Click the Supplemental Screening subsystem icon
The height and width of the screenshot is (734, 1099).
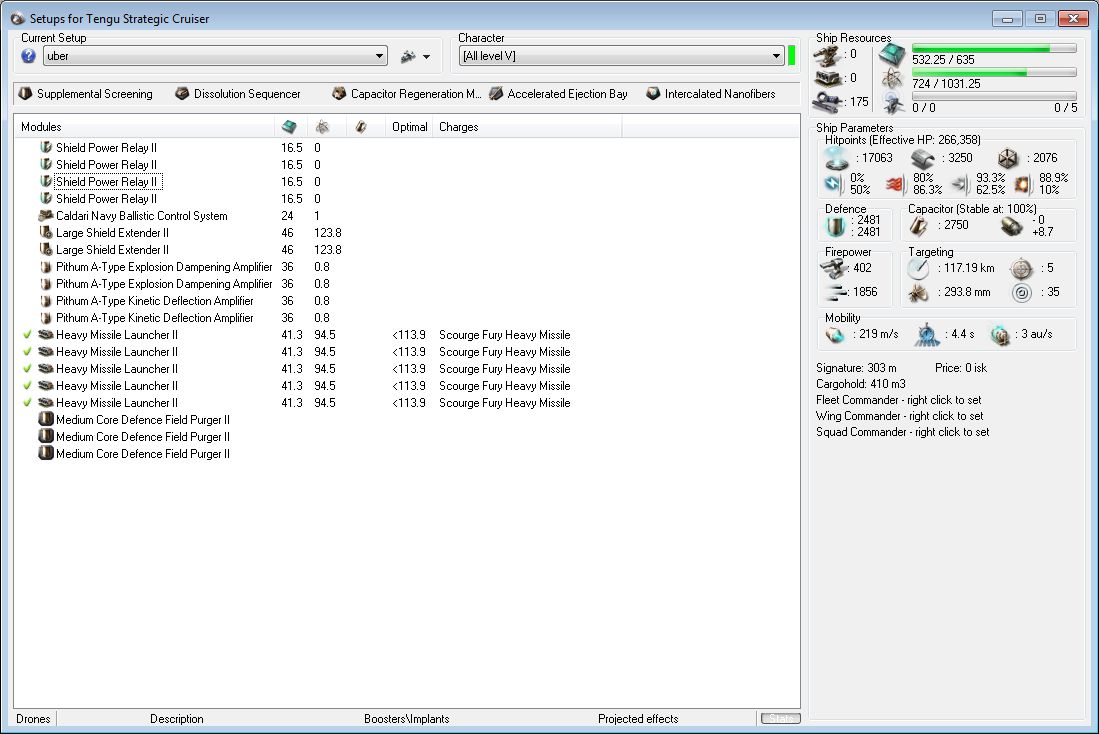[x=25, y=93]
